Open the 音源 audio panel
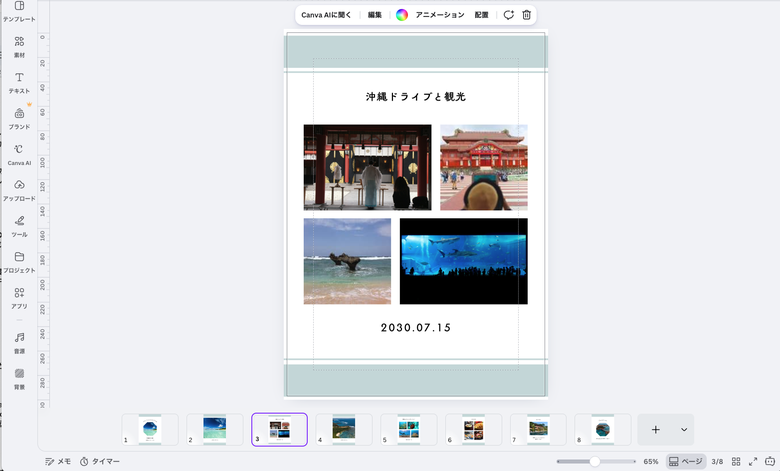This screenshot has height=471, width=780. tap(19, 343)
